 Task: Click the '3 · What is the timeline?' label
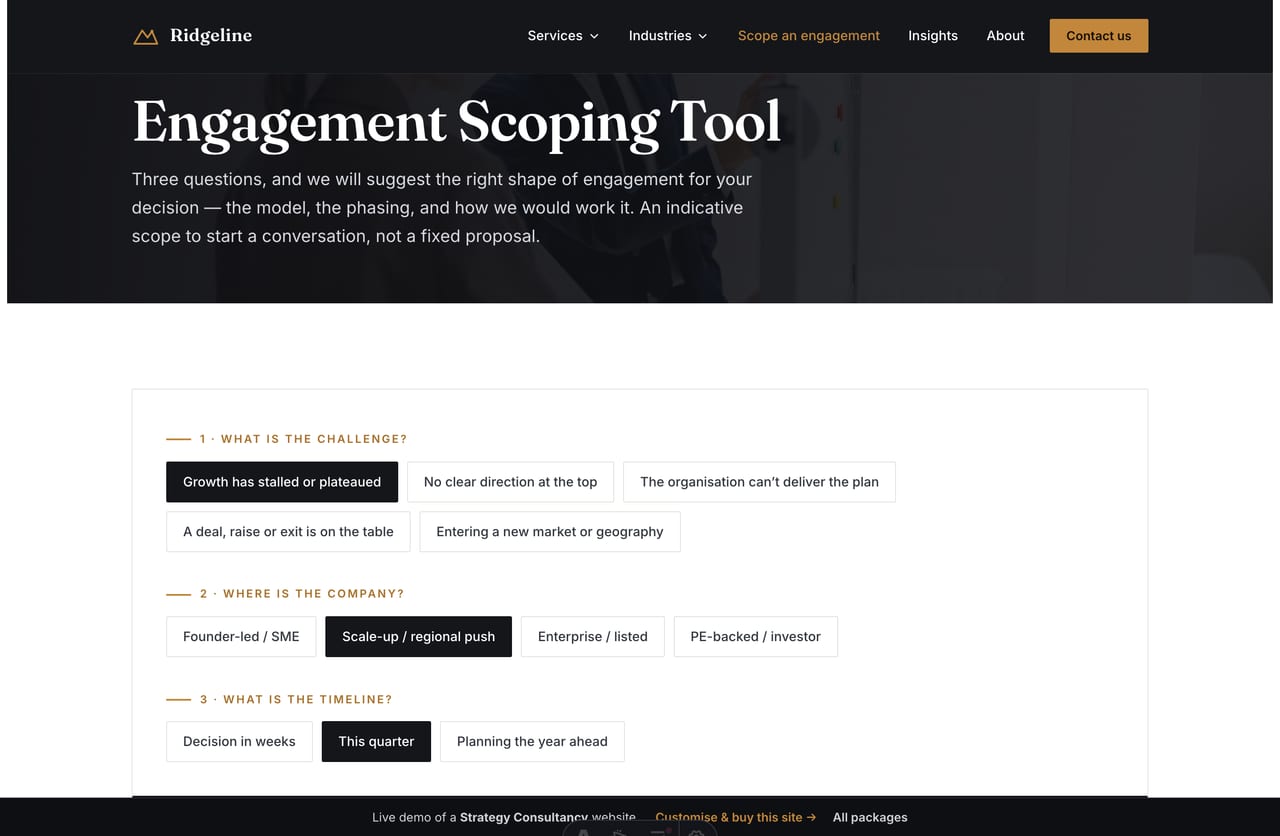[296, 700]
